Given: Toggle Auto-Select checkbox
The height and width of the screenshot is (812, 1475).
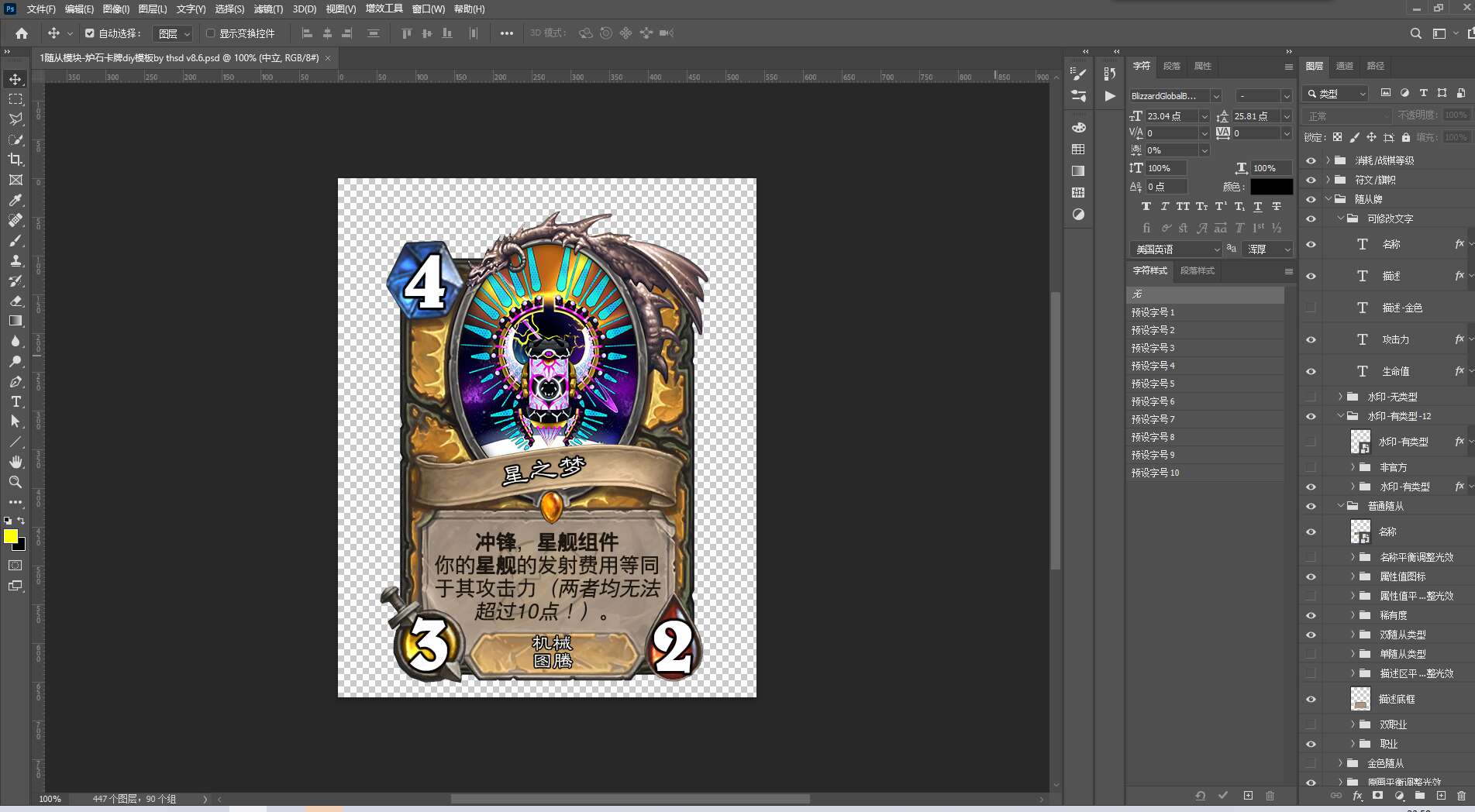Looking at the screenshot, I should click(x=90, y=33).
